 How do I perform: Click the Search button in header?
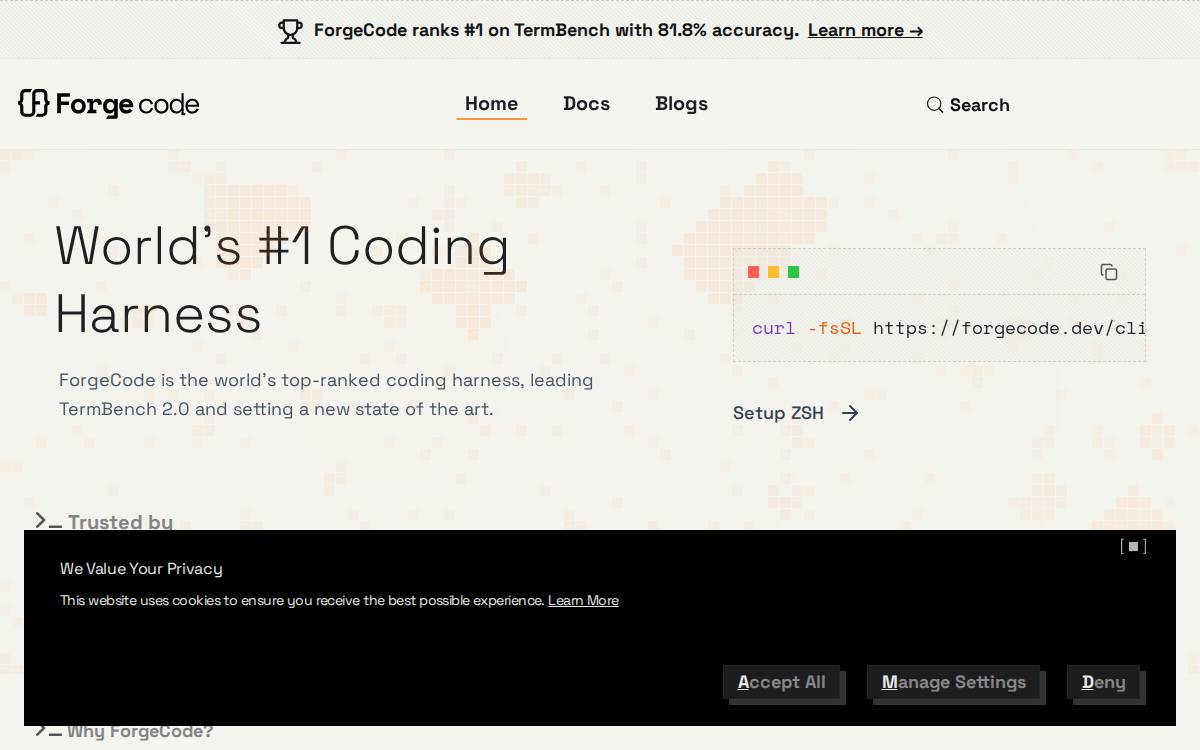coord(967,105)
